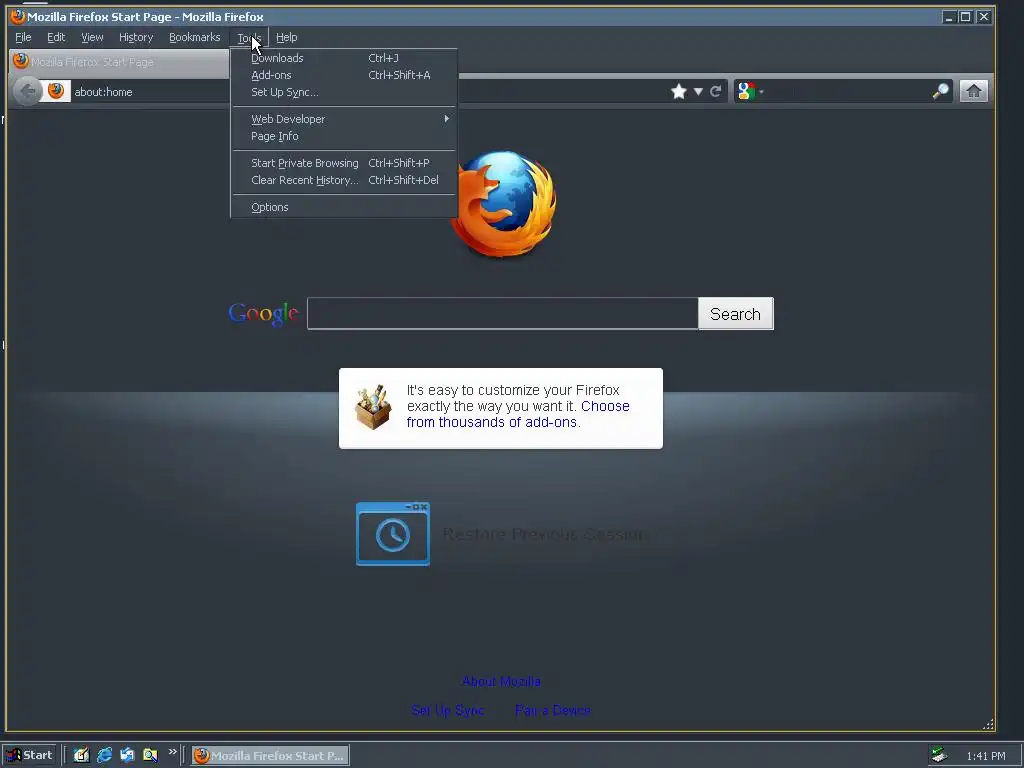Screen dimensions: 1024x768
Task: Click the system tray network icon
Action: [x=939, y=756]
